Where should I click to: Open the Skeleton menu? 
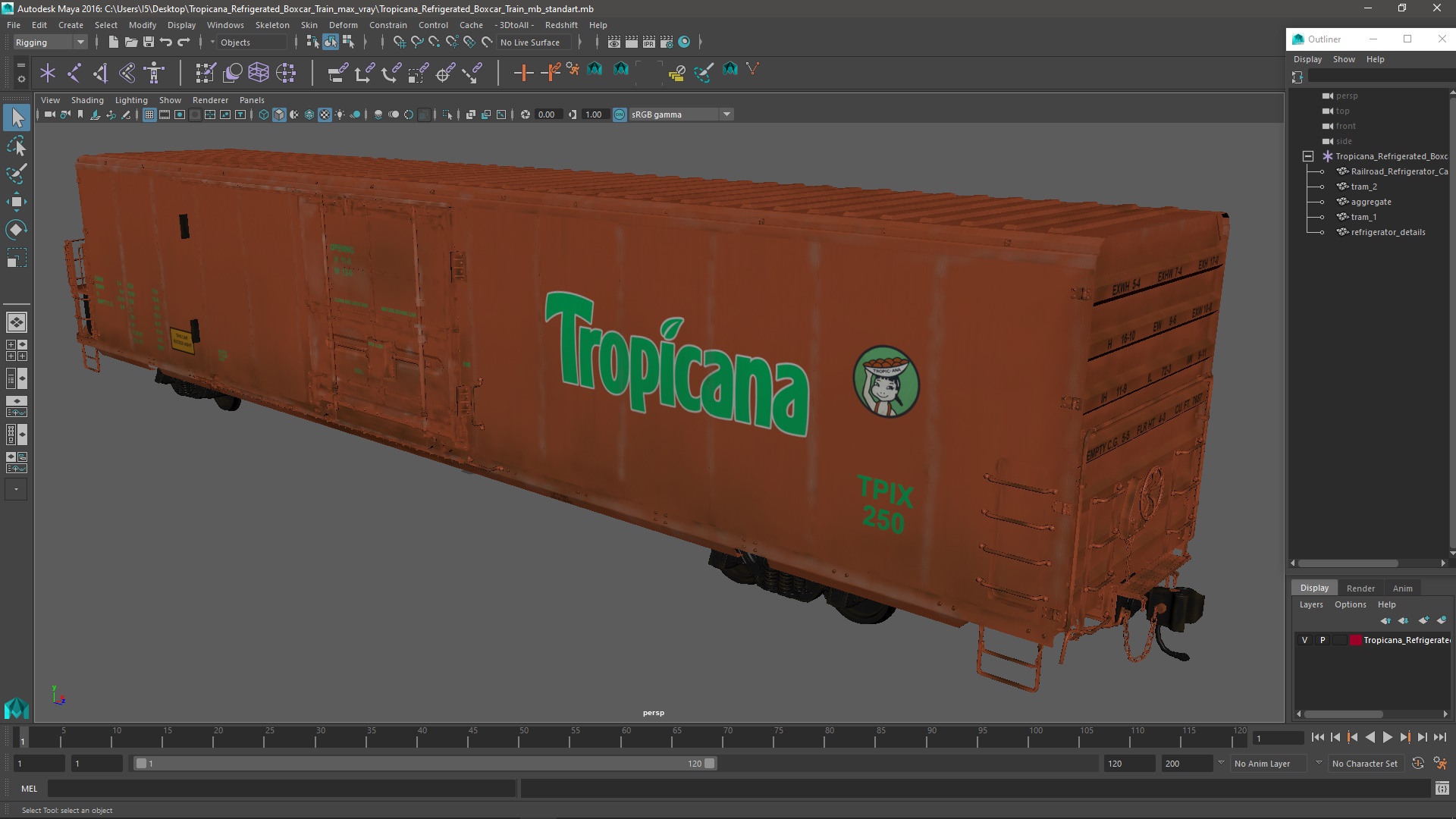point(271,25)
